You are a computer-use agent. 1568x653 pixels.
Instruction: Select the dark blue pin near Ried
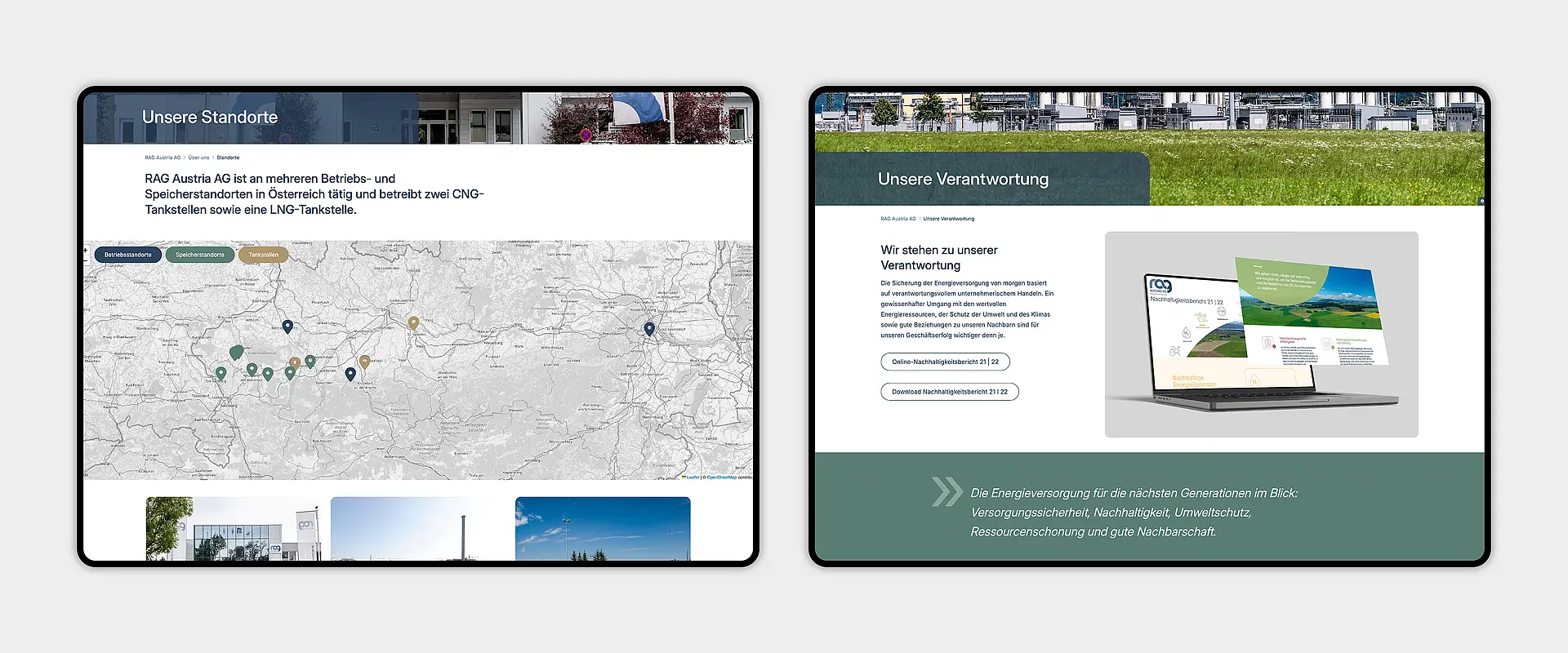tap(287, 326)
